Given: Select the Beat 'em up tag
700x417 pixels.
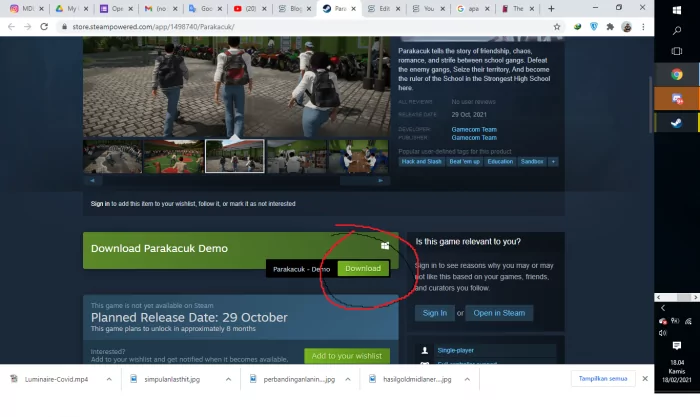Looking at the screenshot, I should coord(464,162).
